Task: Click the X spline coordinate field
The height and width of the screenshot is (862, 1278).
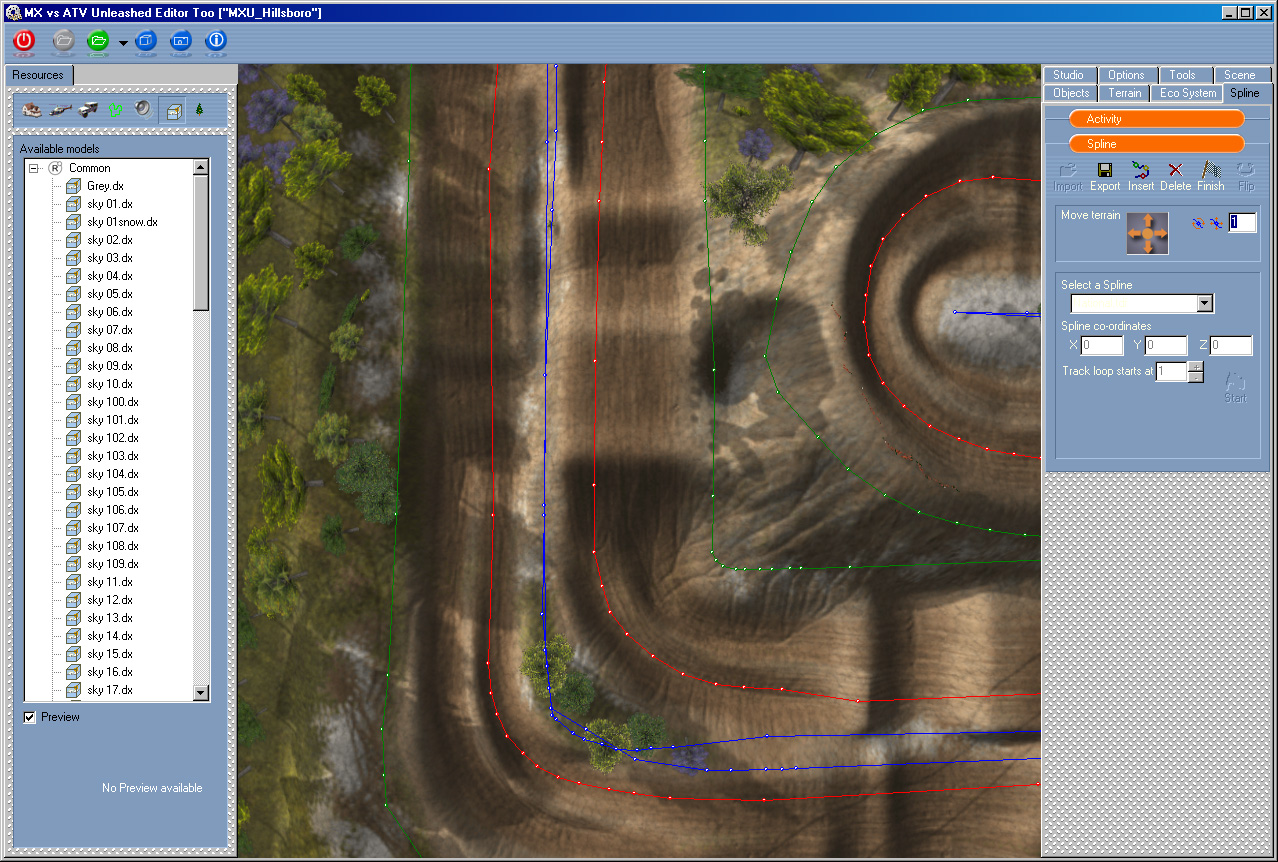Action: [1103, 346]
